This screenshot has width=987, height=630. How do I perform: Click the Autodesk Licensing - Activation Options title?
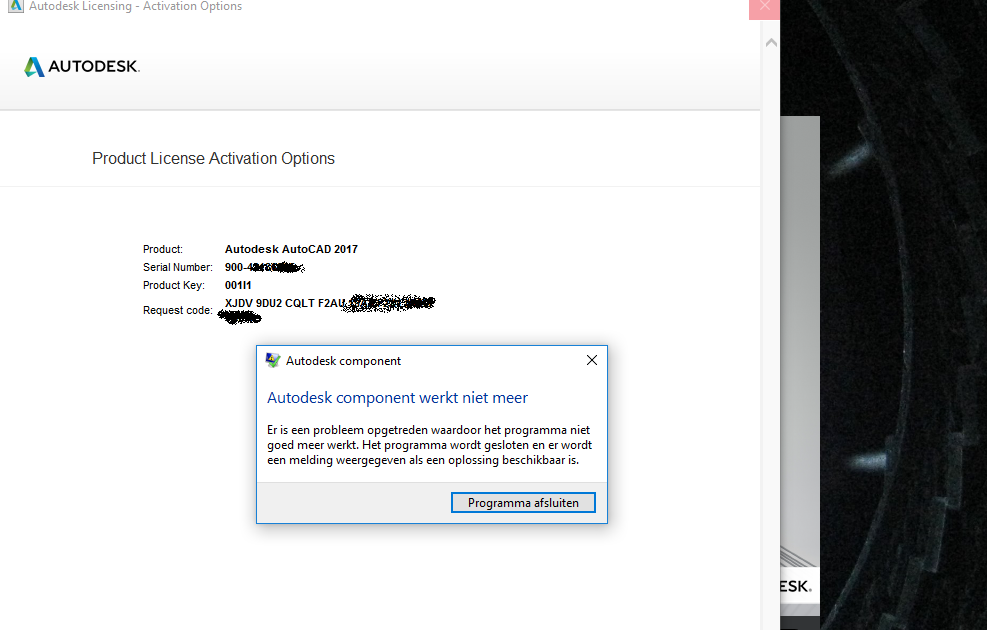pos(135,6)
